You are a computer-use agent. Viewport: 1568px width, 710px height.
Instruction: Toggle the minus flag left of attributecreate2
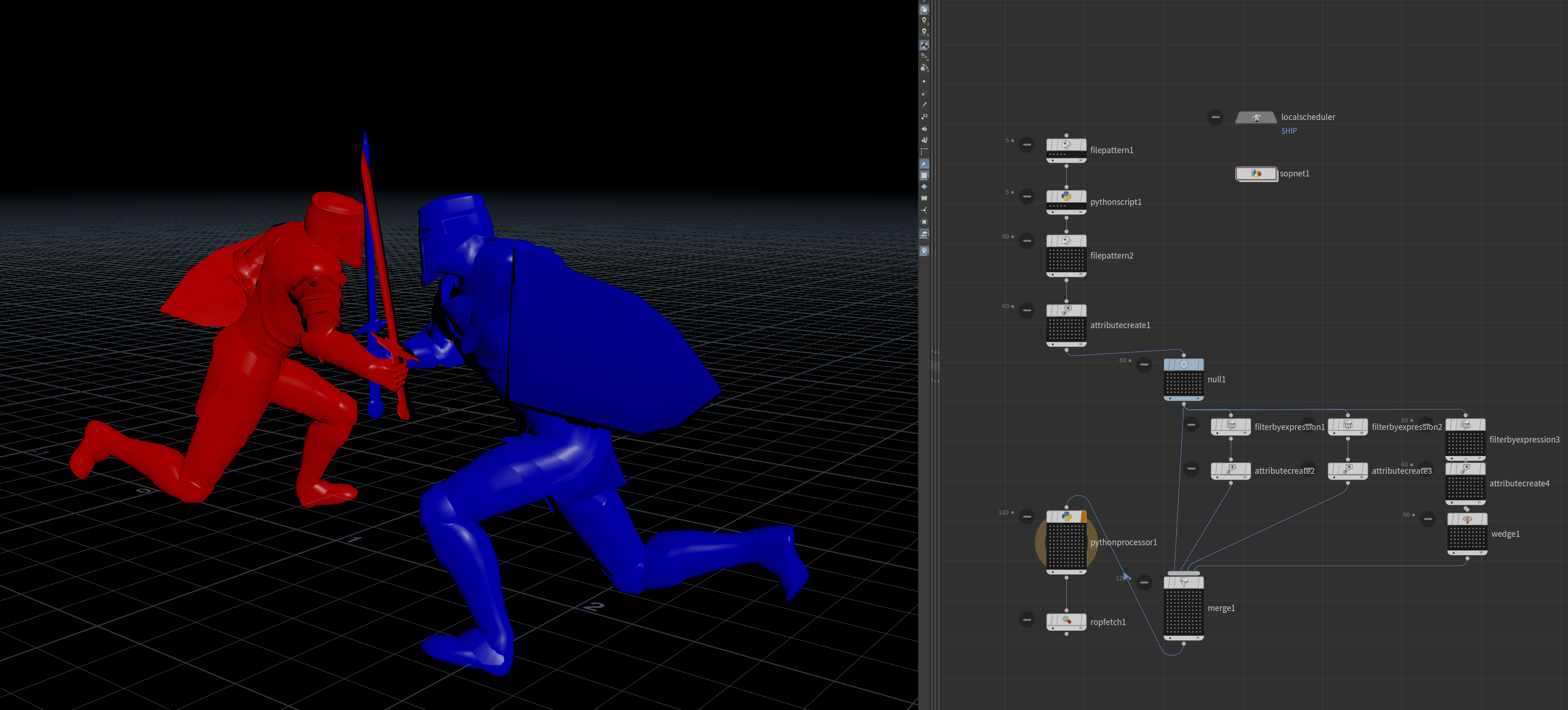tap(1191, 469)
